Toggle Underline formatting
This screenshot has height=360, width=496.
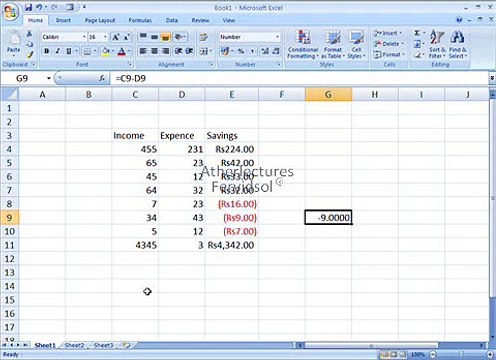[68, 51]
